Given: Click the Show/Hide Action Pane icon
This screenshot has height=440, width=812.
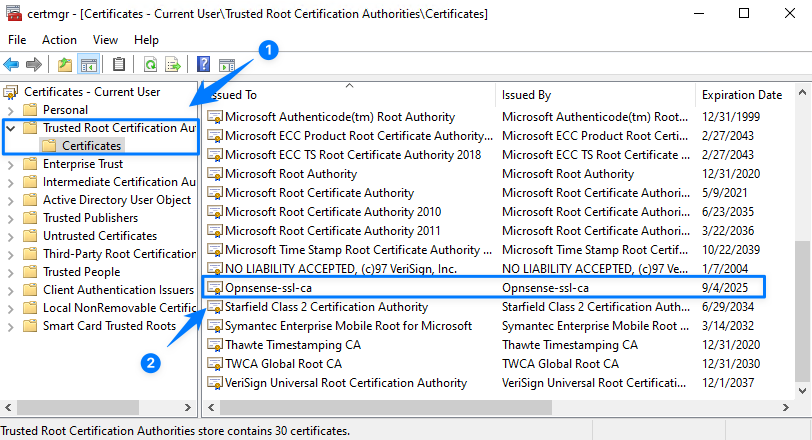Looking at the screenshot, I should coord(227,65).
